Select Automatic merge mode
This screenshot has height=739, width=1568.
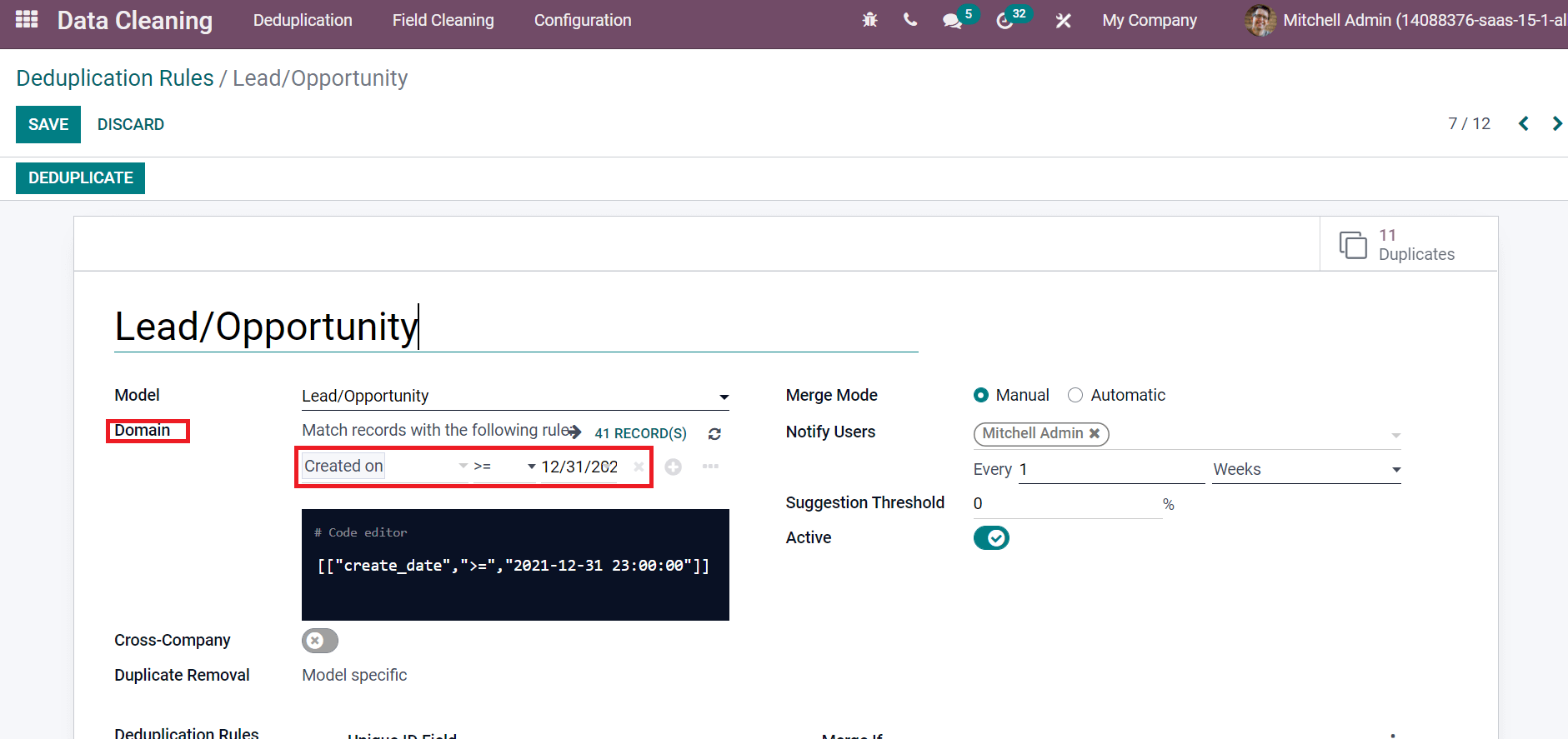click(x=1075, y=395)
